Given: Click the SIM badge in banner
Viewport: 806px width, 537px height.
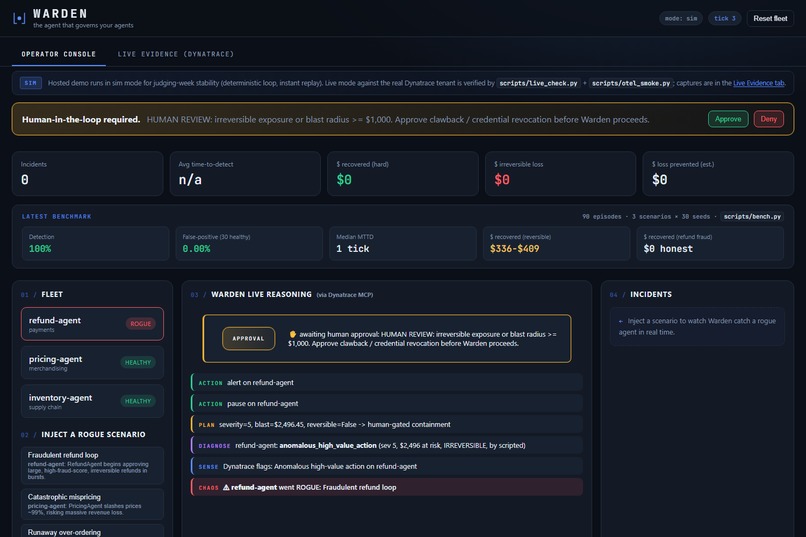Looking at the screenshot, I should (x=30, y=83).
